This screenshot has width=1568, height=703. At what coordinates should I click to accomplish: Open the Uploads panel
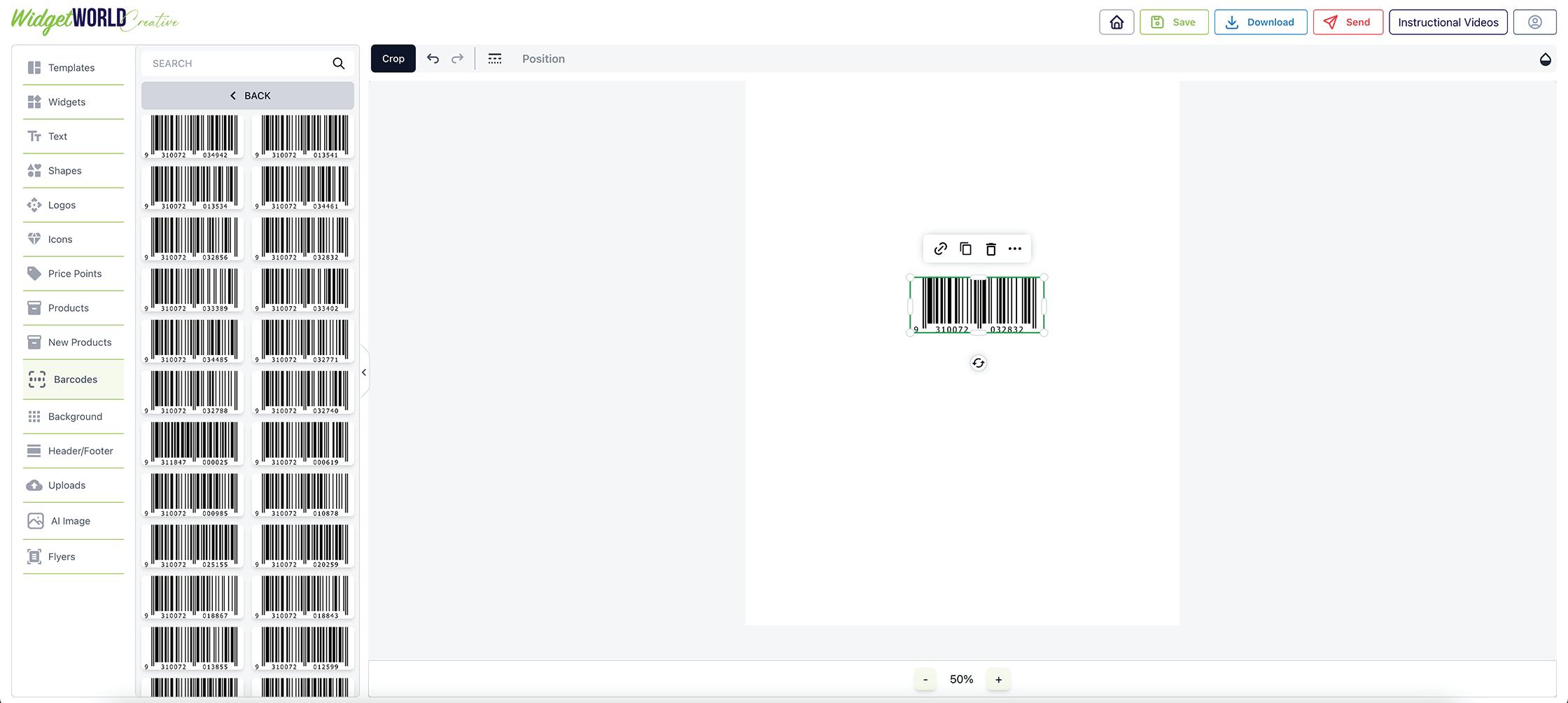pyautogui.click(x=73, y=485)
